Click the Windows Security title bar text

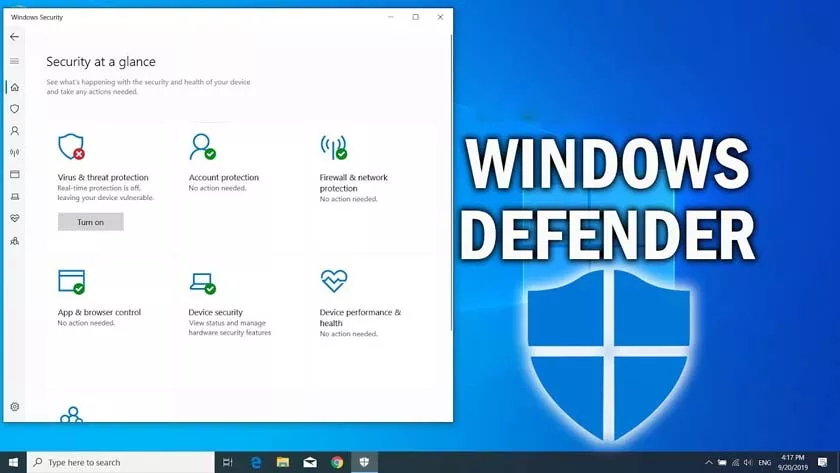pyautogui.click(x=36, y=17)
